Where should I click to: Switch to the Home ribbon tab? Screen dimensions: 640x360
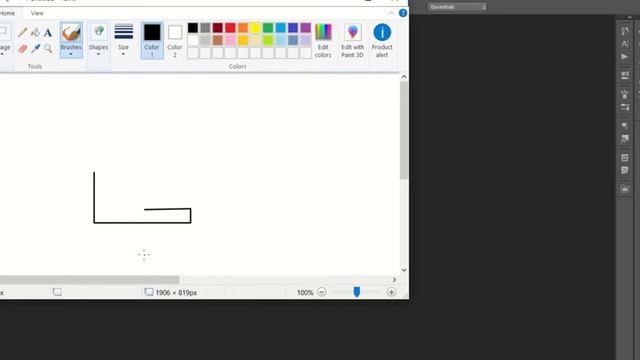point(7,13)
